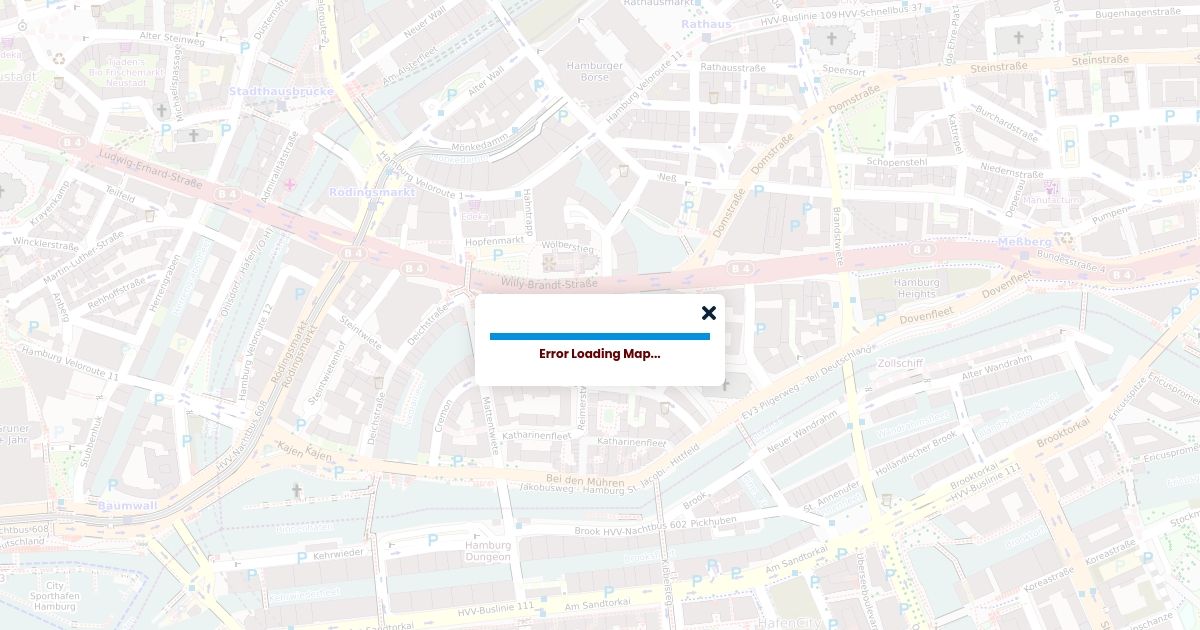Click the Willy-Brandt-Straße road label
1200x630 pixels.
click(x=549, y=284)
